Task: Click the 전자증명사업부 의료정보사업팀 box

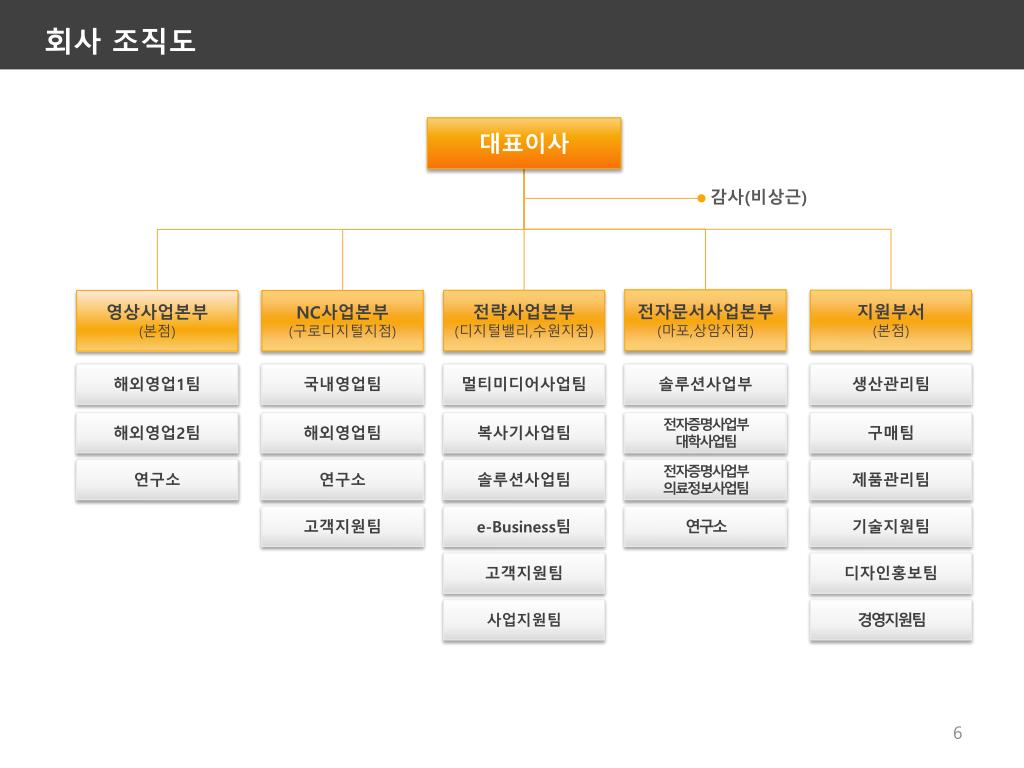Action: [705, 480]
